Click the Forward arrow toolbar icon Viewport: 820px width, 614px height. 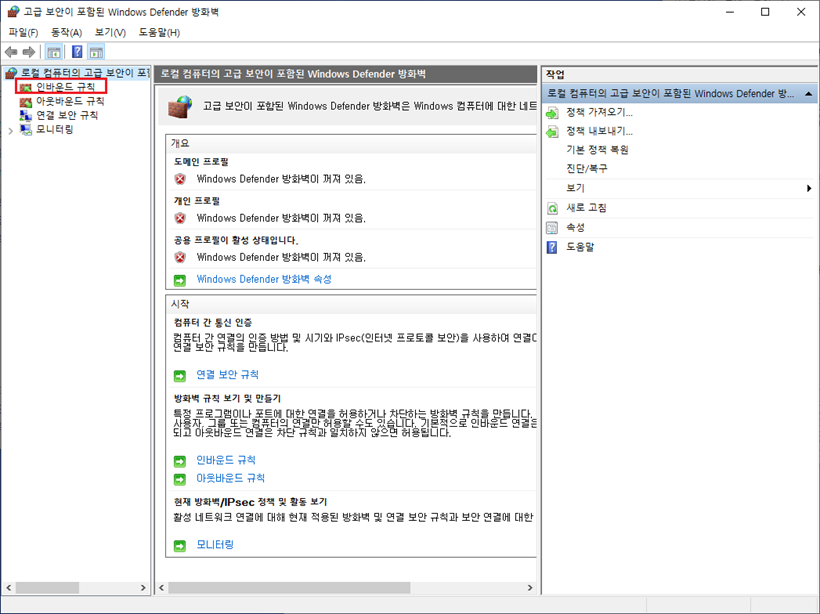click(x=29, y=52)
